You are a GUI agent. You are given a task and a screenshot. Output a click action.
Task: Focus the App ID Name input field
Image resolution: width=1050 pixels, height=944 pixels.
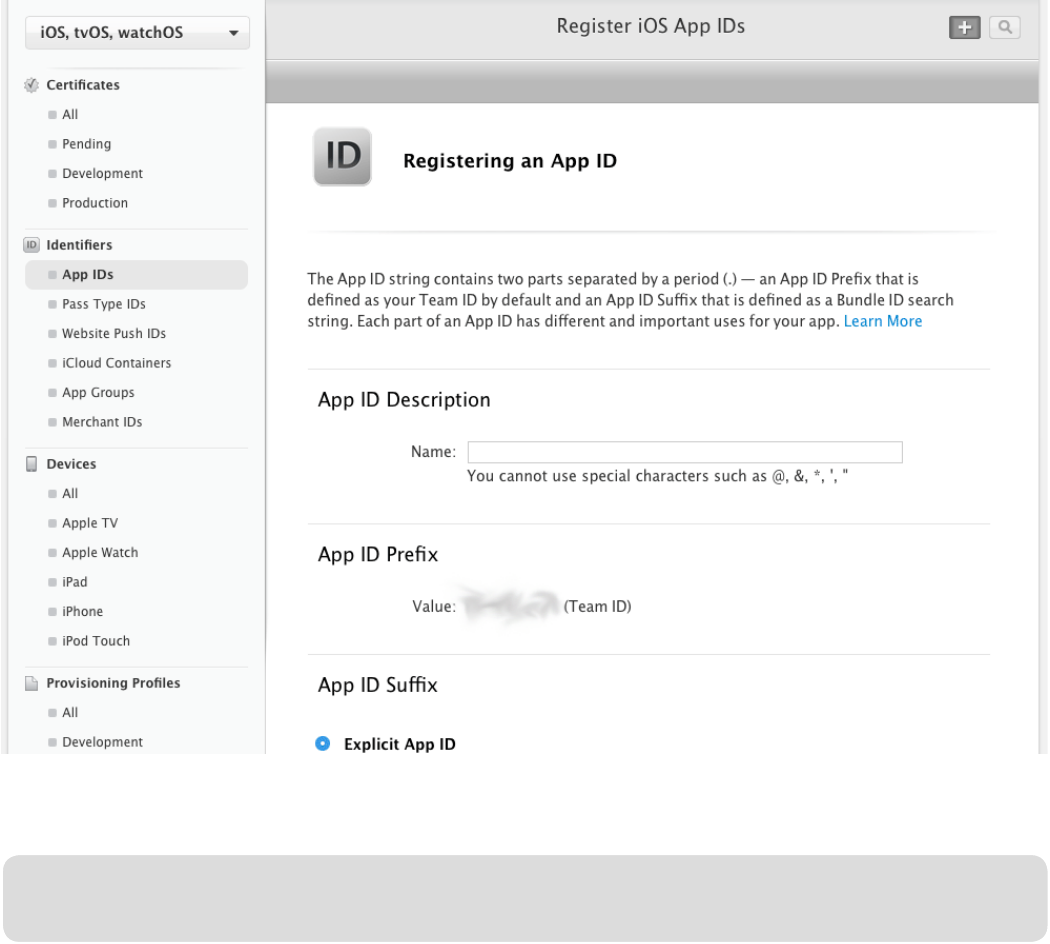click(684, 452)
